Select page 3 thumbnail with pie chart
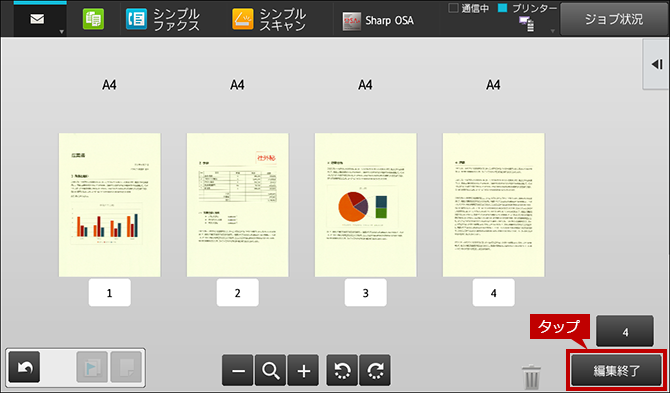 point(366,205)
